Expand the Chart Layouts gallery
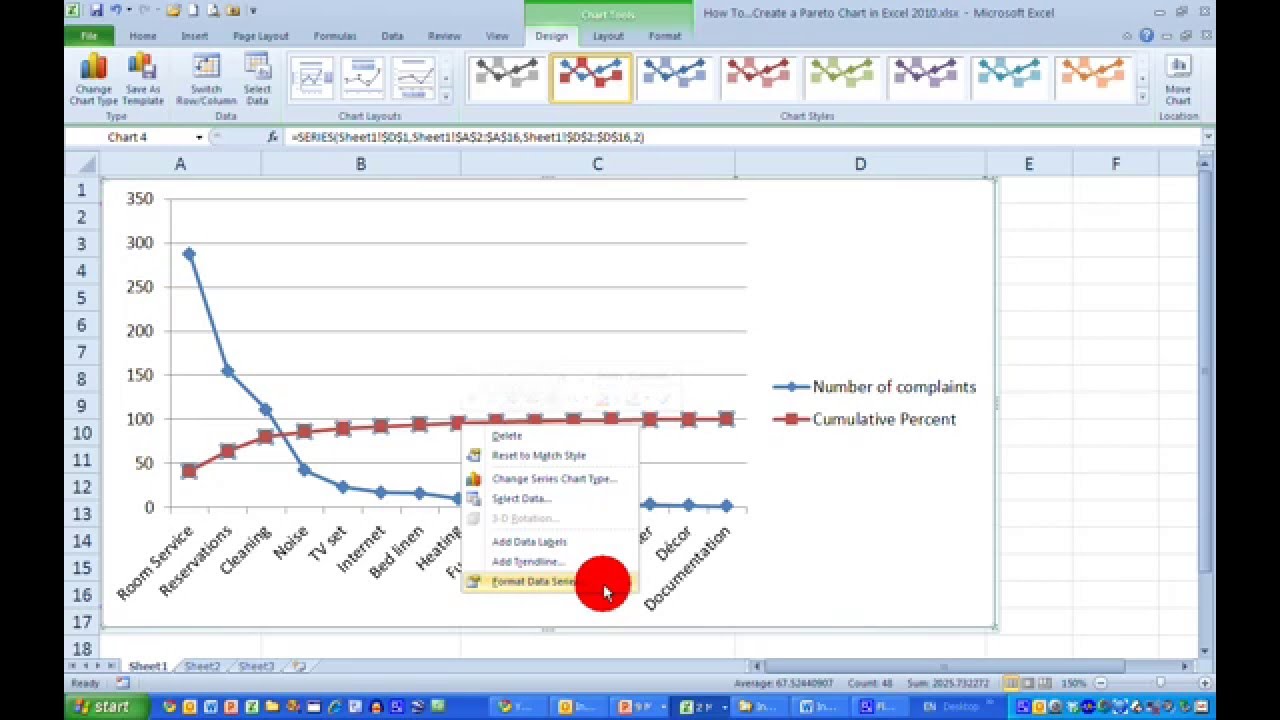1280x720 pixels. (x=445, y=97)
